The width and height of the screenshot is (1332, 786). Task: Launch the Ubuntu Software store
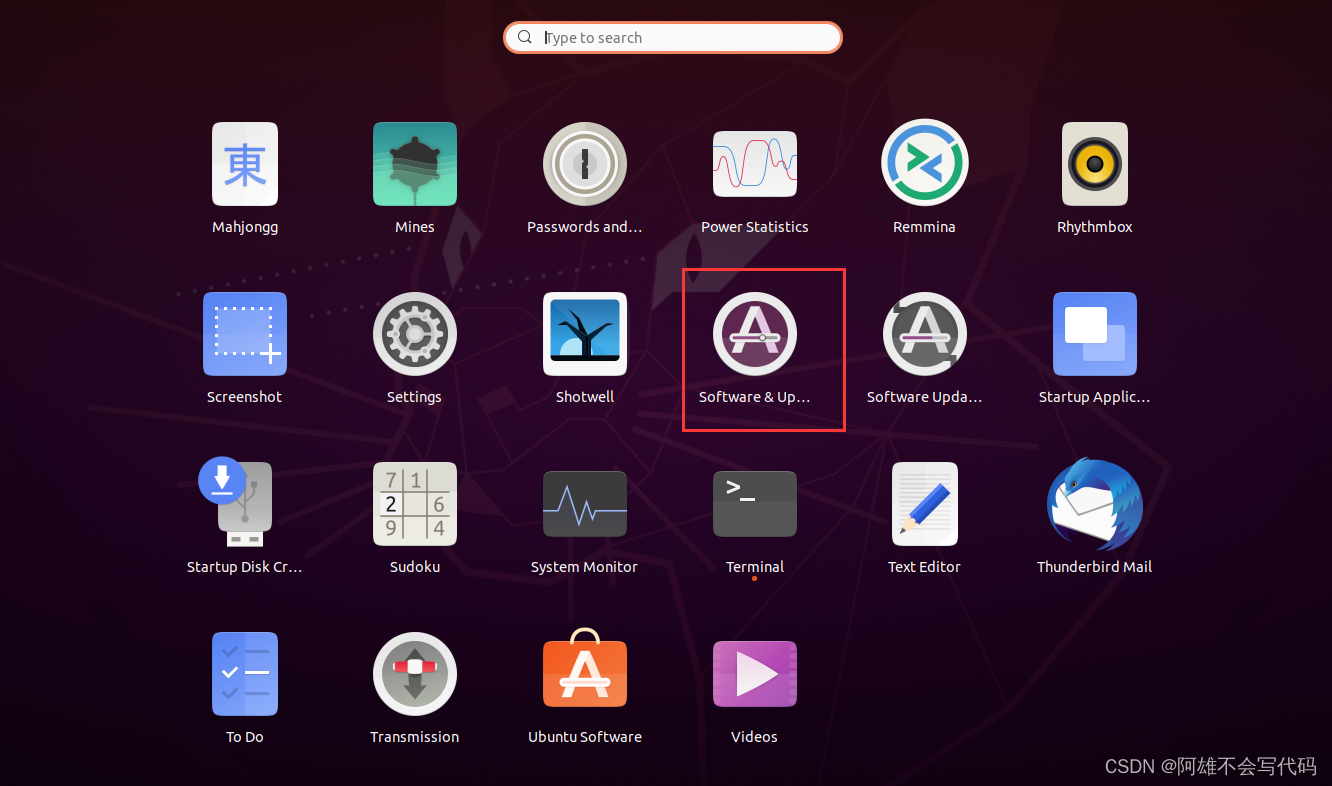(585, 668)
